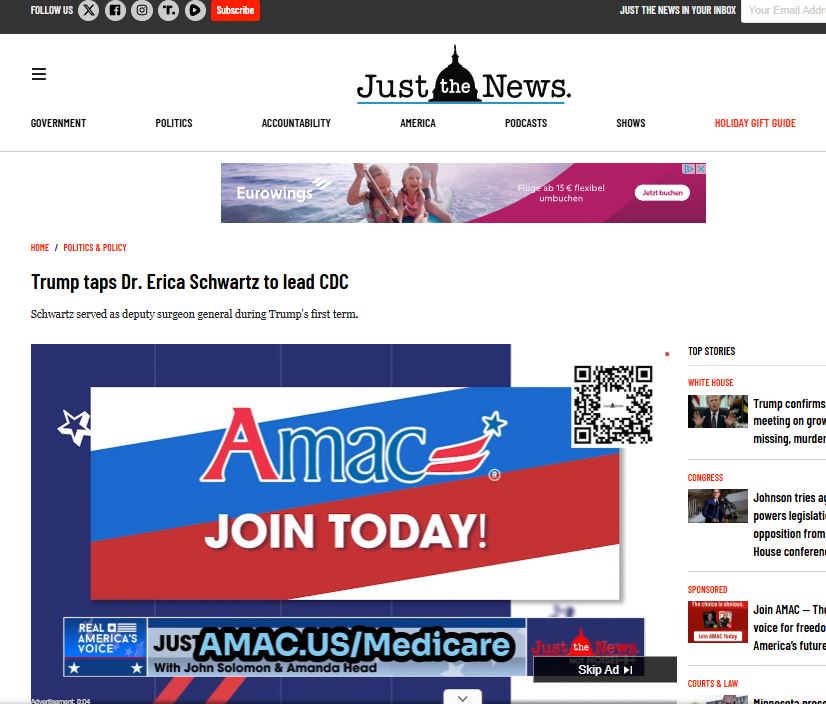Close the Eurowings banner ad
This screenshot has height=704, width=826.
[x=701, y=169]
